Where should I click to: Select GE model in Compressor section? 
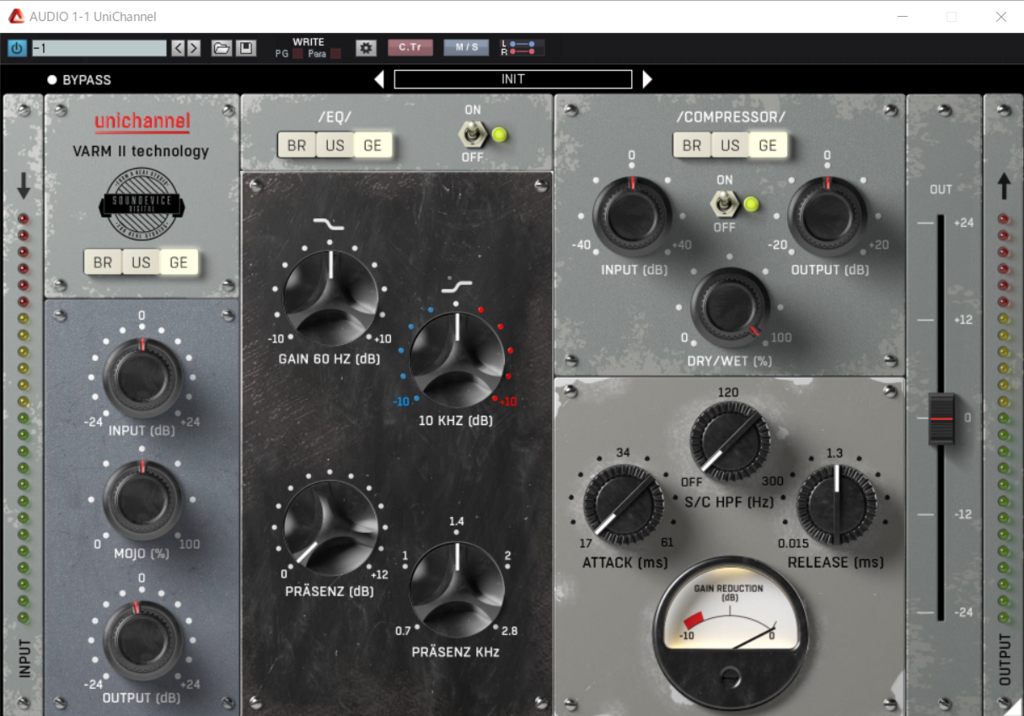tap(767, 145)
